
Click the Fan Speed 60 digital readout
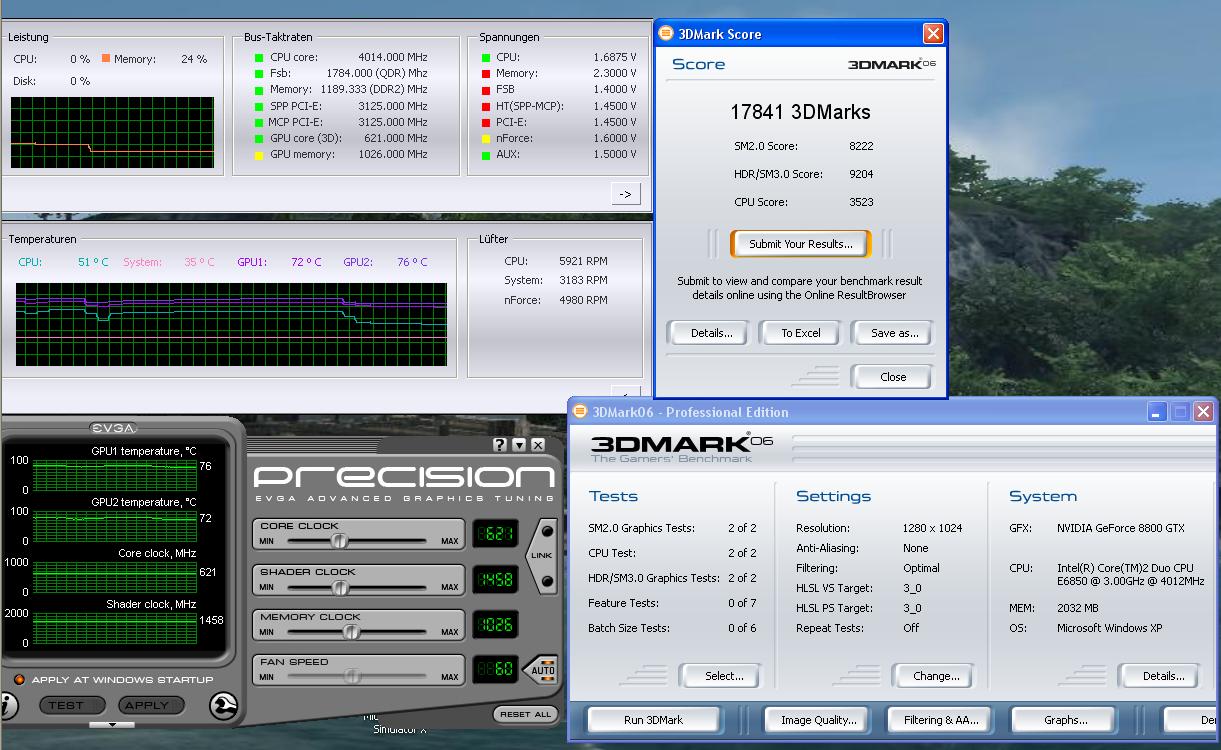[495, 669]
